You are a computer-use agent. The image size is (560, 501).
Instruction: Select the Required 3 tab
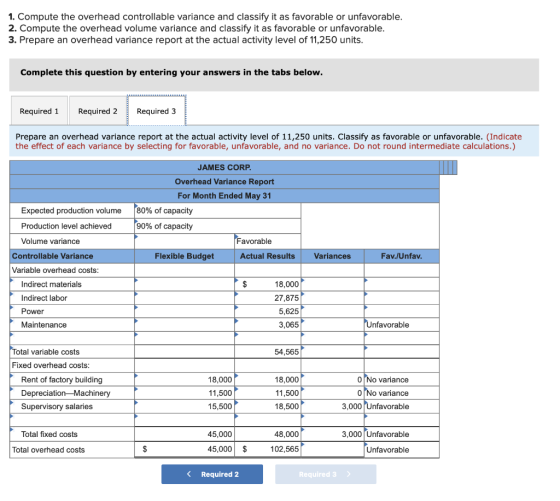click(x=156, y=111)
